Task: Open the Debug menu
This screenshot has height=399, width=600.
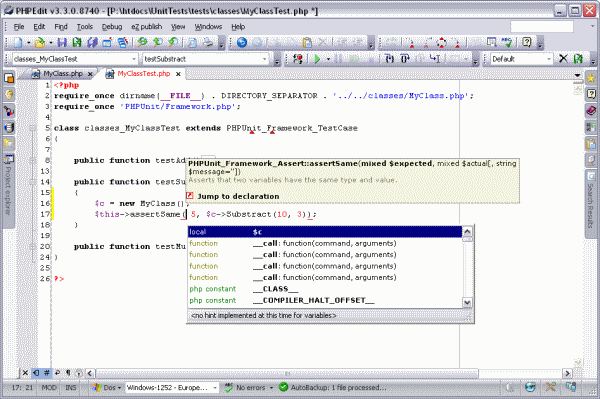Action: click(112, 27)
